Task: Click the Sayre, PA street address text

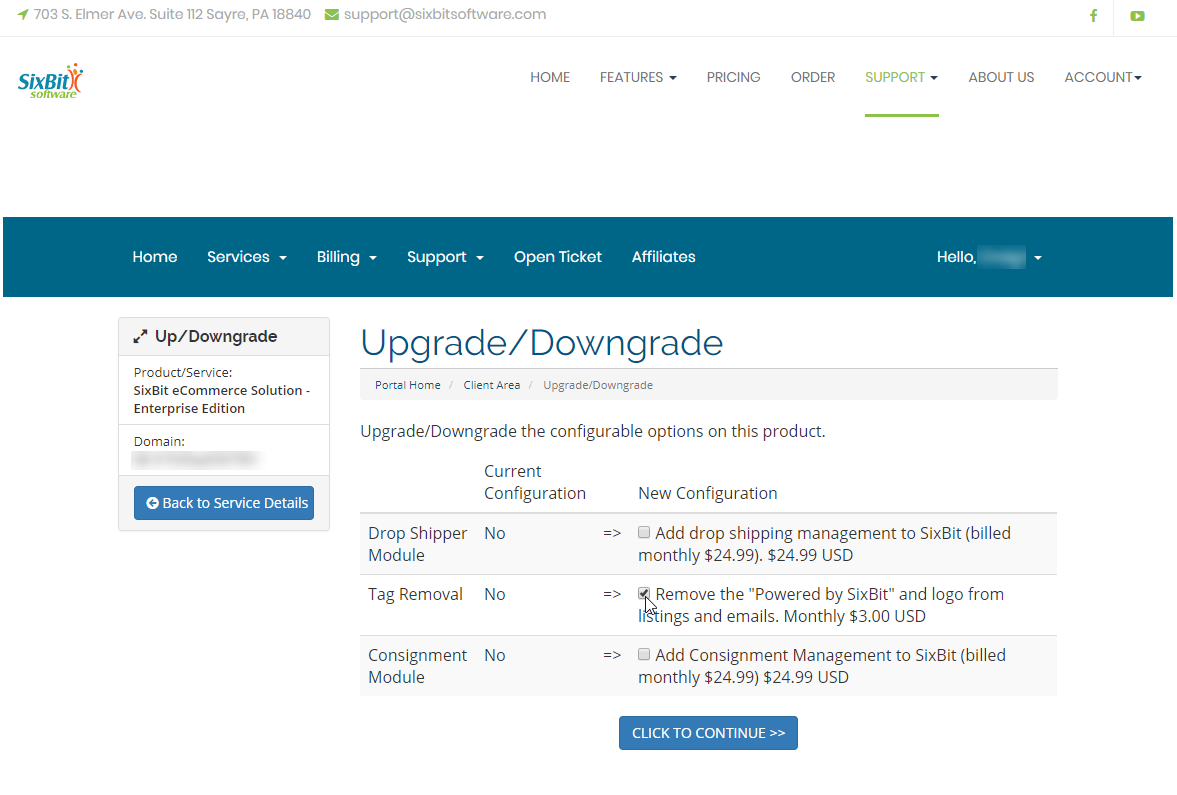Action: 172,14
